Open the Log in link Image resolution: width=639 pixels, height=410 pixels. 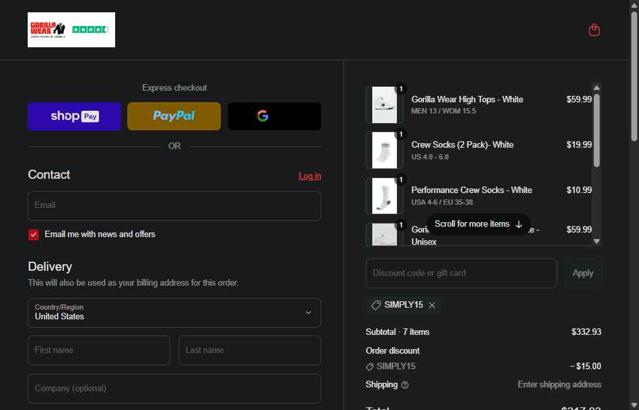coord(310,176)
